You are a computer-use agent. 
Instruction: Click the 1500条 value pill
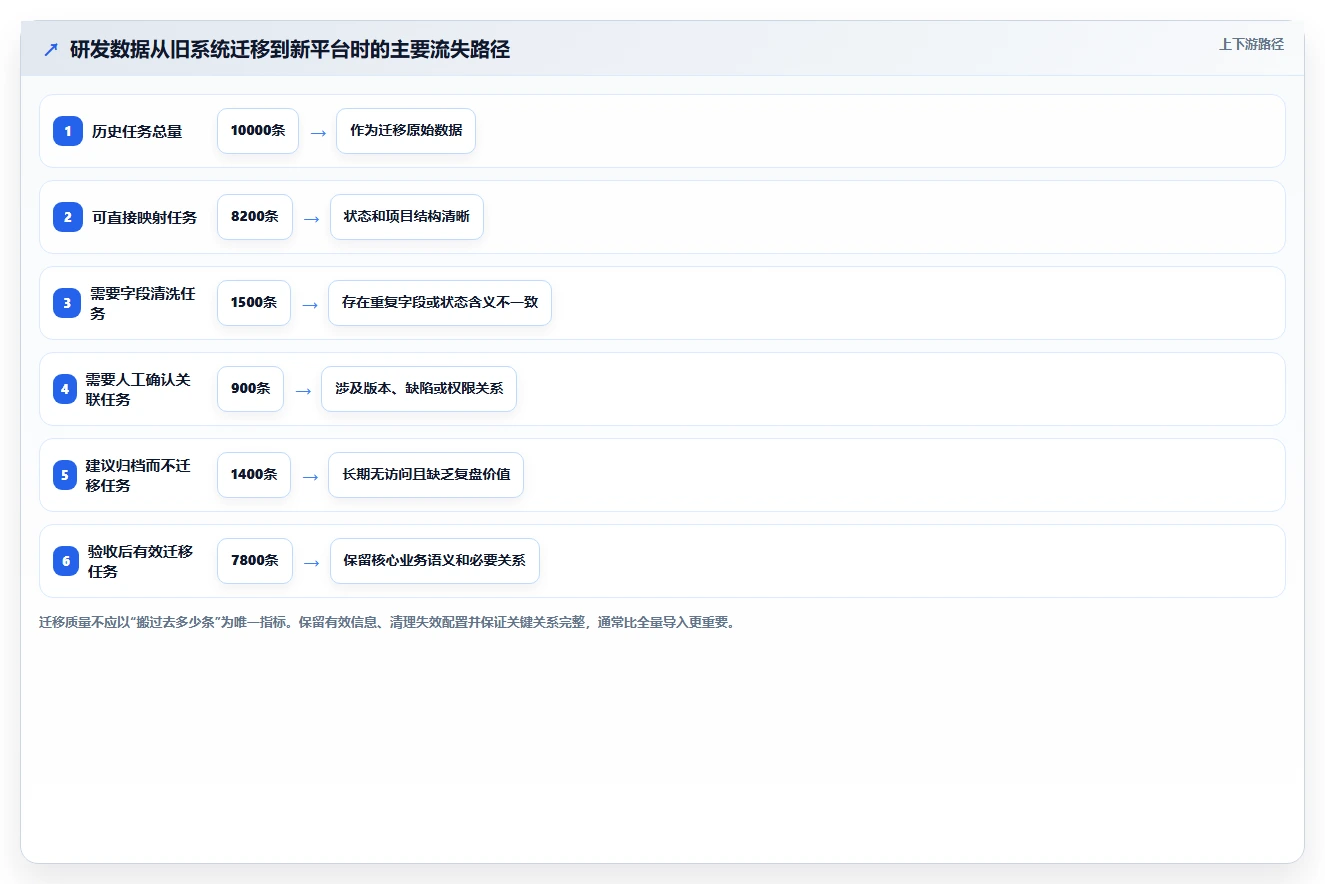tap(254, 303)
